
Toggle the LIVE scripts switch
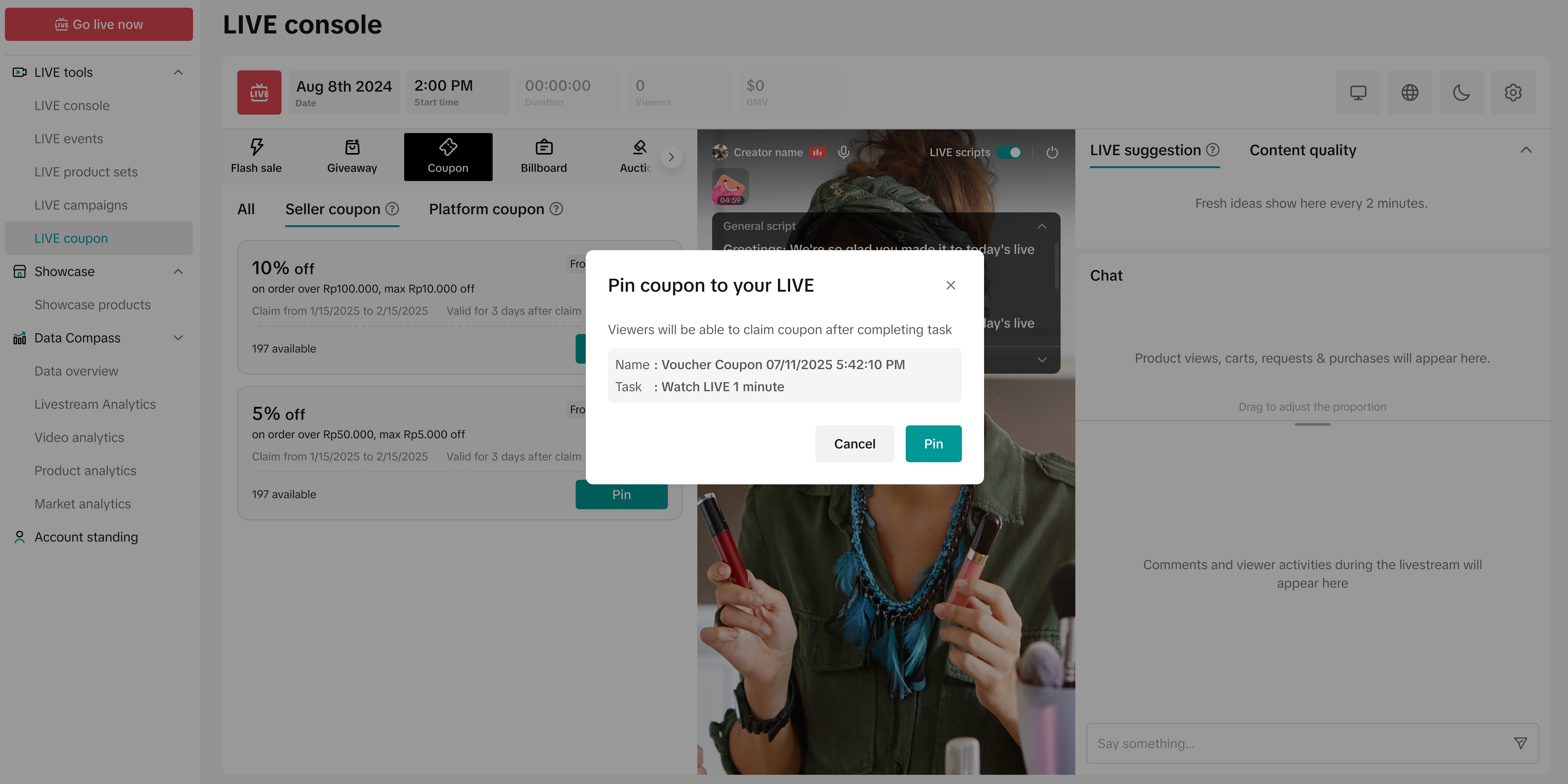(x=1009, y=152)
